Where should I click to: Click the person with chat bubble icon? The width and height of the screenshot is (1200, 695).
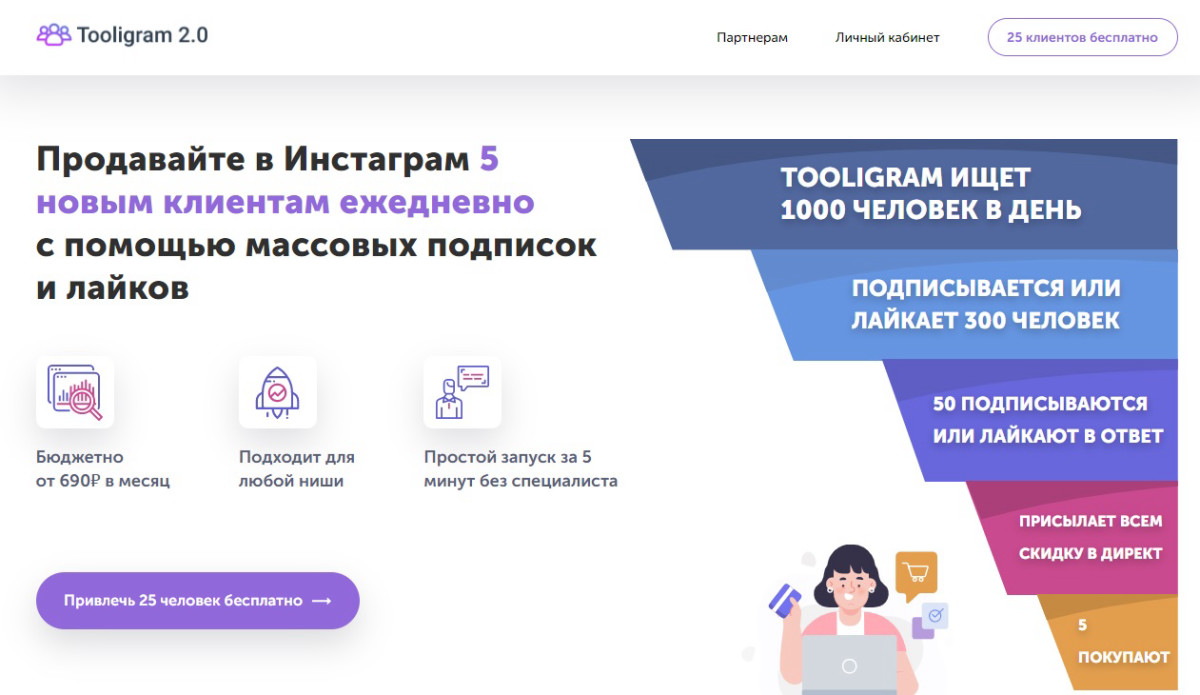click(x=462, y=392)
